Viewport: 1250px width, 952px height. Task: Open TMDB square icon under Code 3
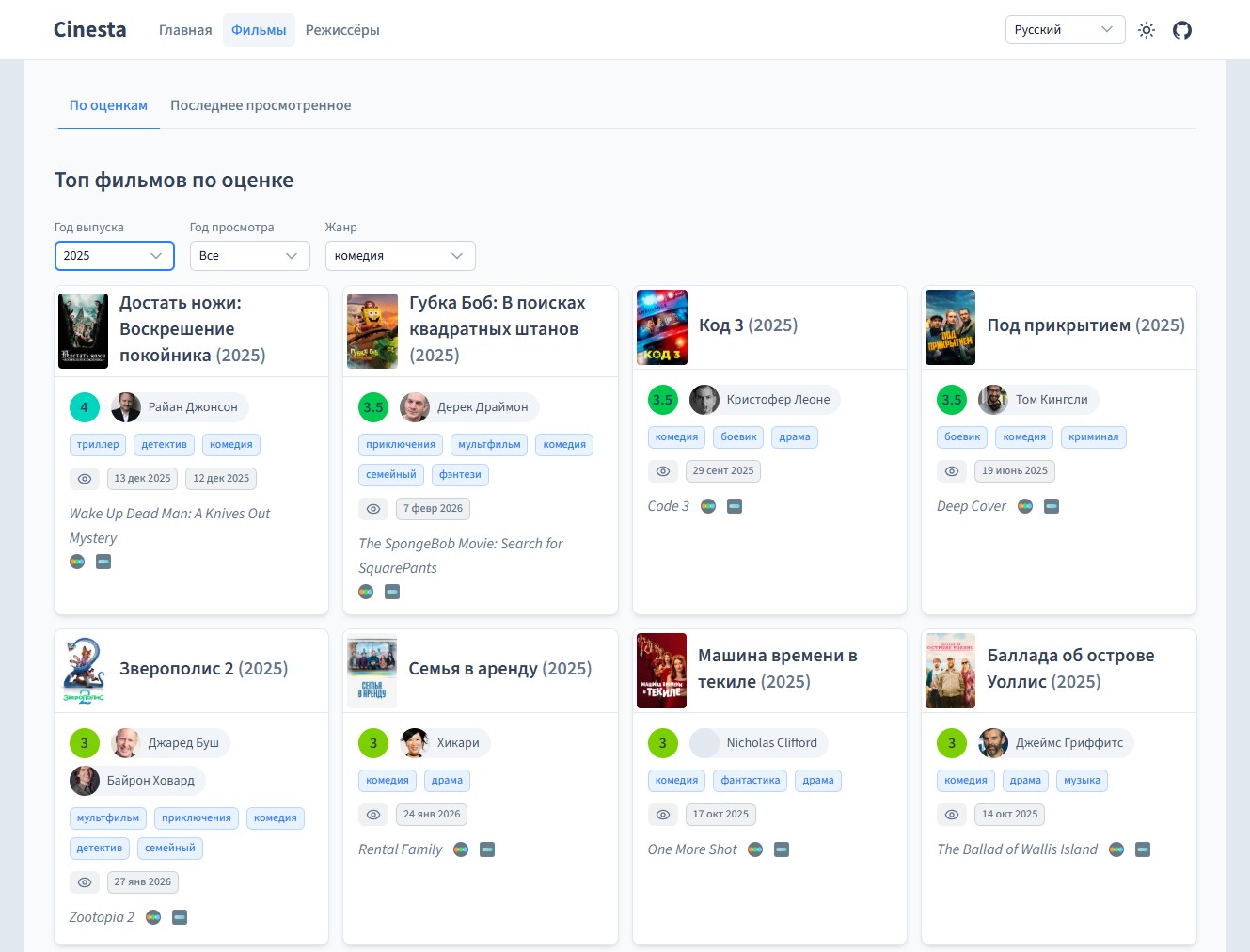click(736, 506)
